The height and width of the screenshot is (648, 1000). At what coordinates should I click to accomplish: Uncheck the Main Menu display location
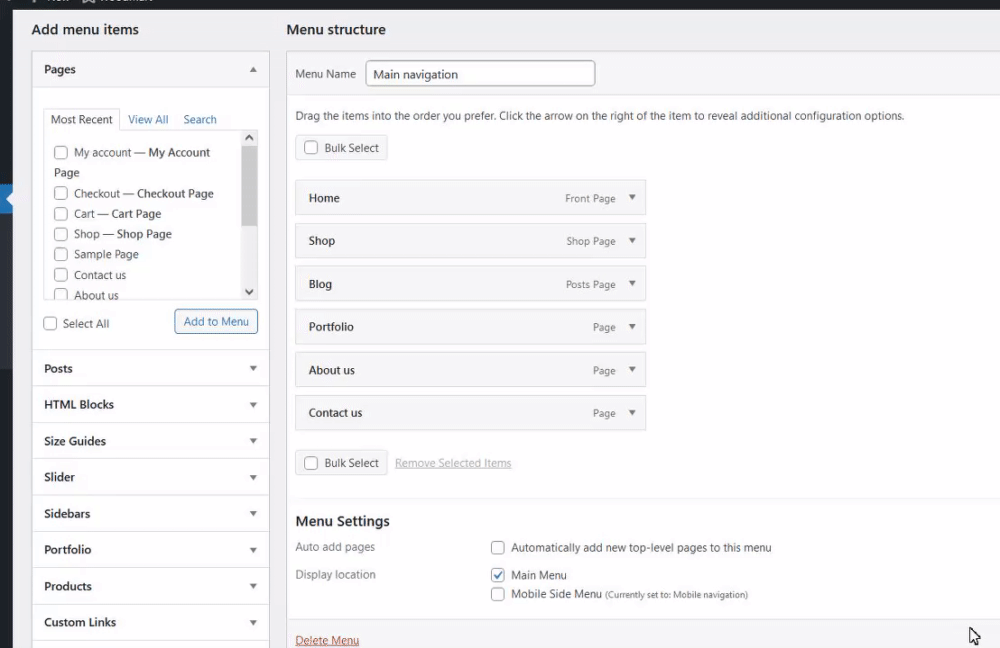tap(498, 575)
